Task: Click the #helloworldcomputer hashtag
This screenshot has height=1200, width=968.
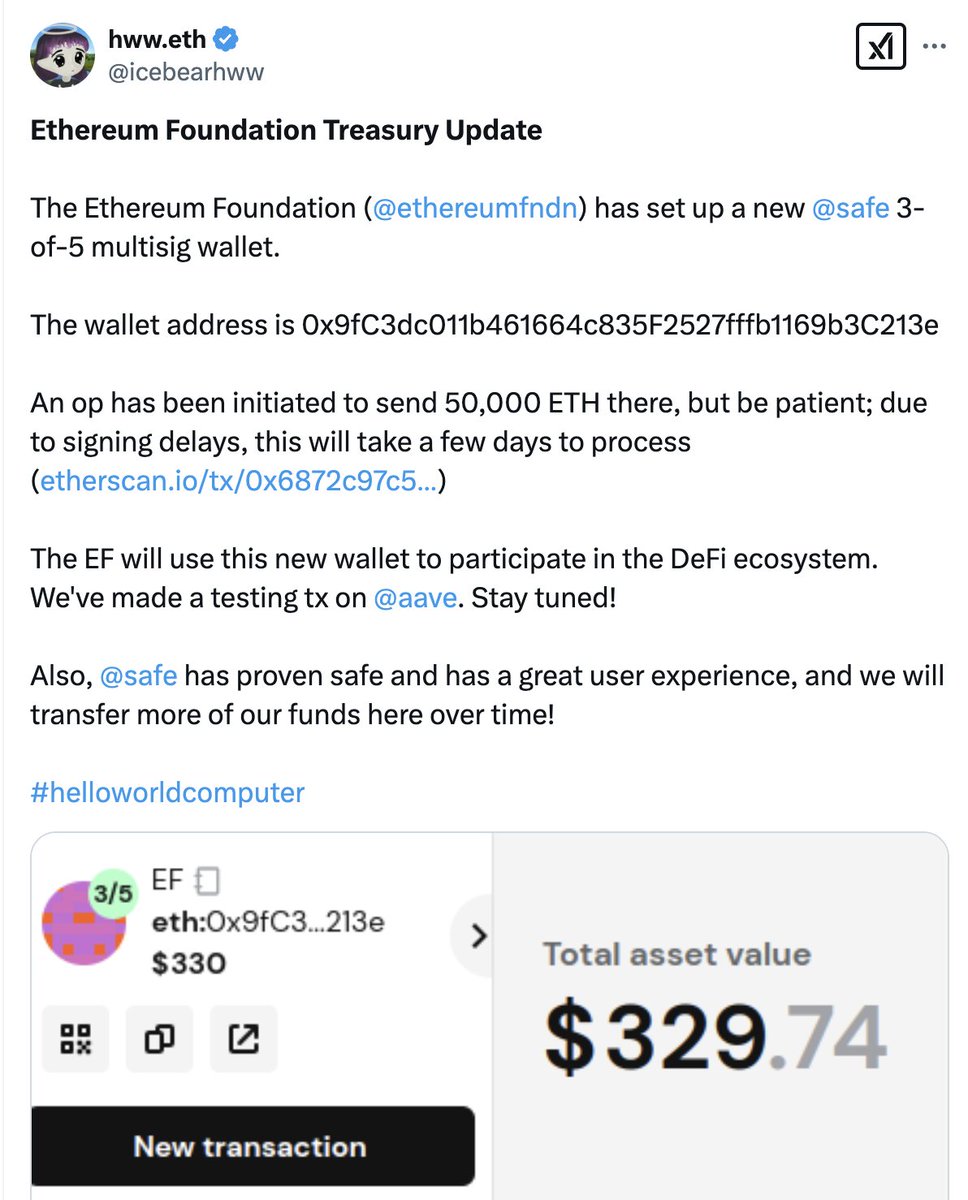Action: [167, 793]
